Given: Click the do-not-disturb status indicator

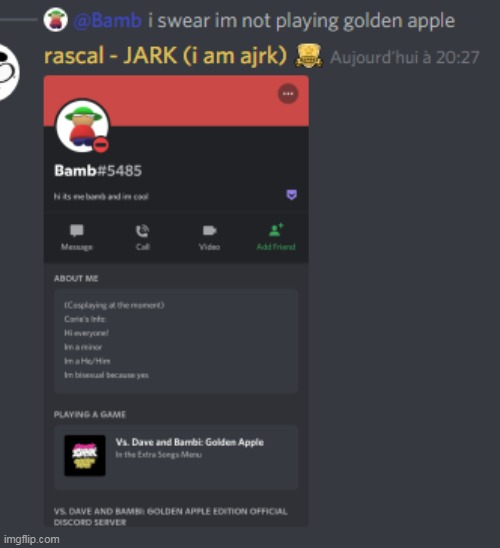Looking at the screenshot, I should pyautogui.click(x=101, y=145).
